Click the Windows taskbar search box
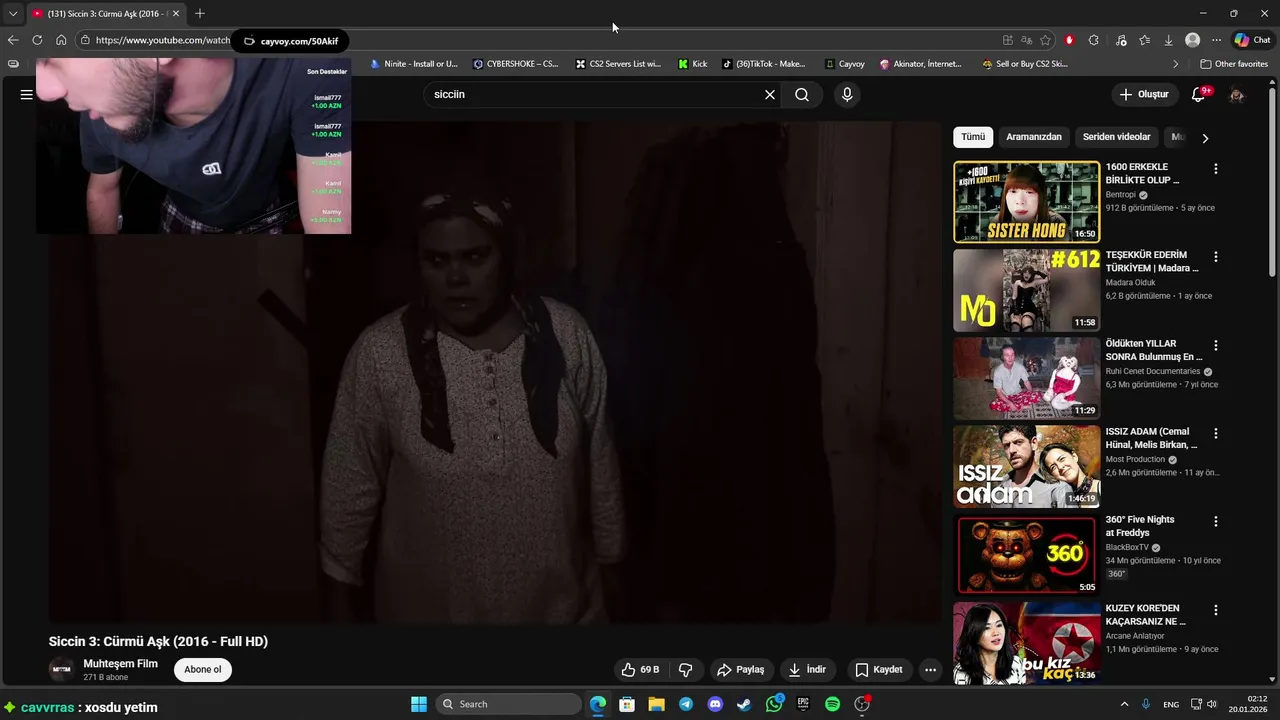The height and width of the screenshot is (720, 1280). [x=507, y=704]
